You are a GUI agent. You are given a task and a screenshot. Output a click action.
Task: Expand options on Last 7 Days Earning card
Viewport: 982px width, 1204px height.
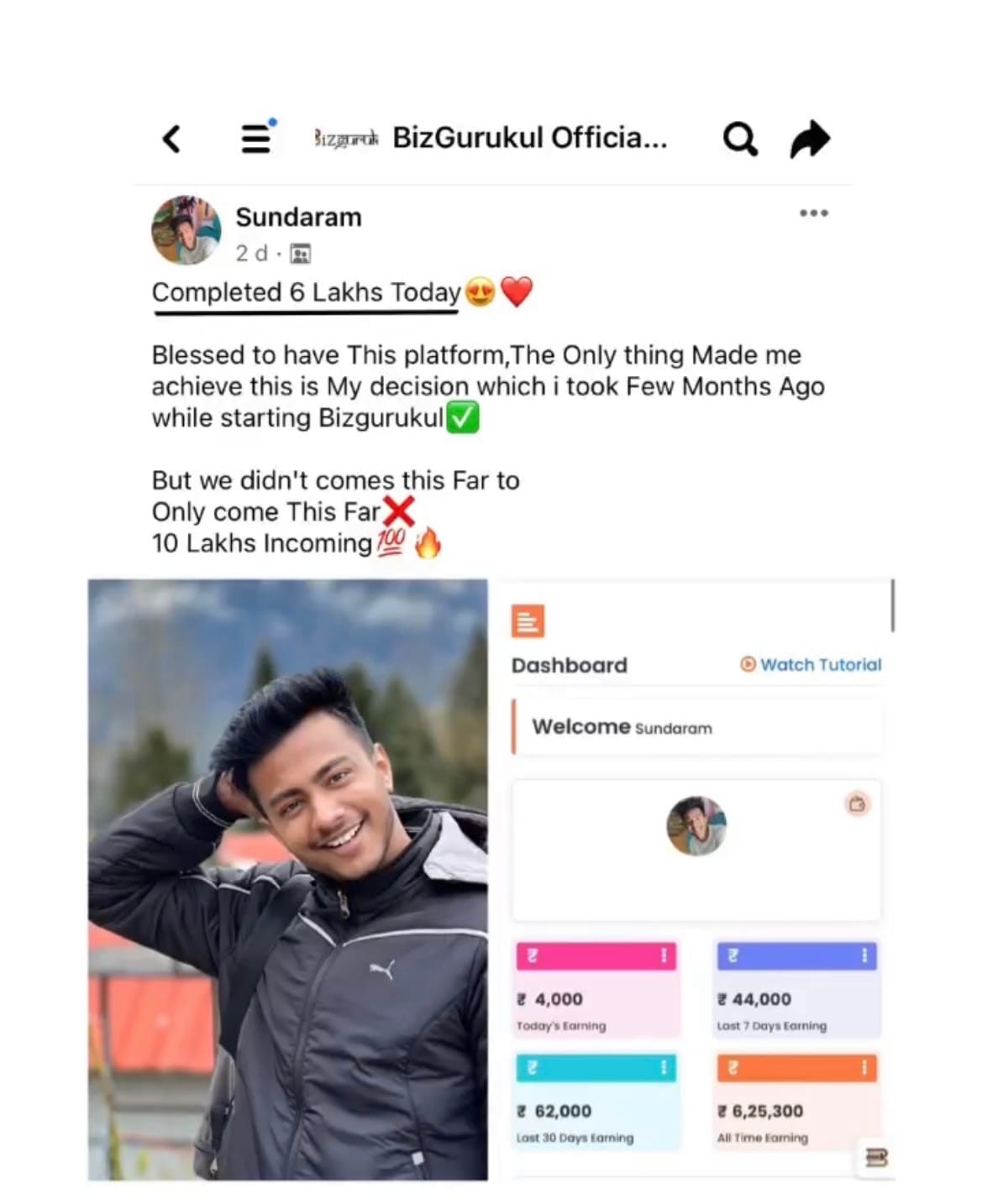(x=864, y=955)
